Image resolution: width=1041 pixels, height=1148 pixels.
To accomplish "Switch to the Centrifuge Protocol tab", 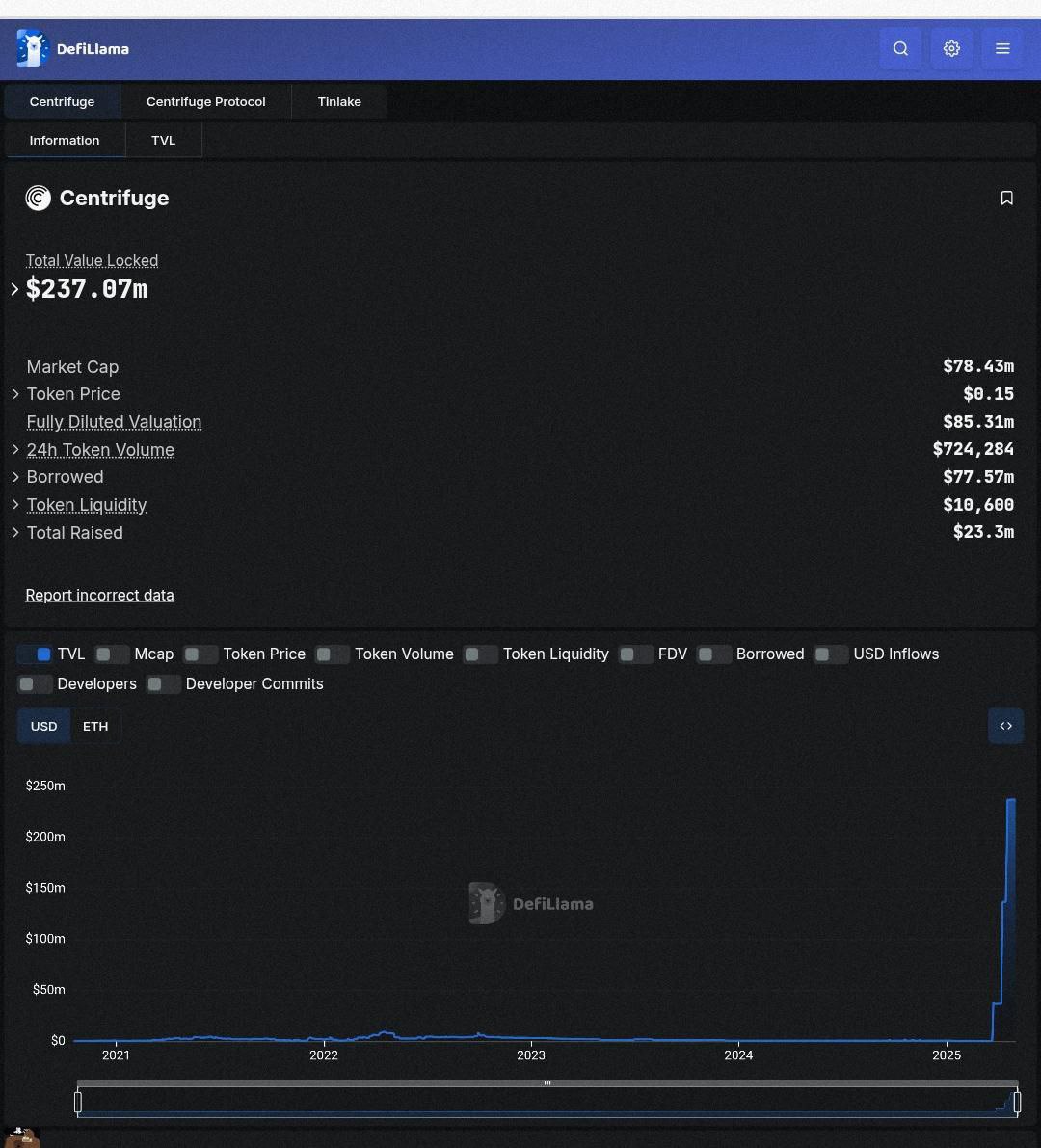I will click(x=205, y=102).
